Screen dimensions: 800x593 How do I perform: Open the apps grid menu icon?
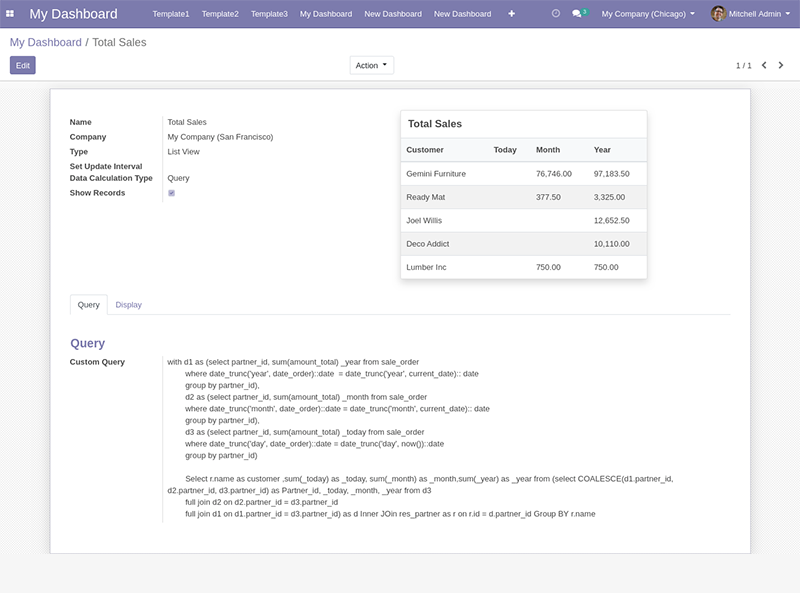10,14
